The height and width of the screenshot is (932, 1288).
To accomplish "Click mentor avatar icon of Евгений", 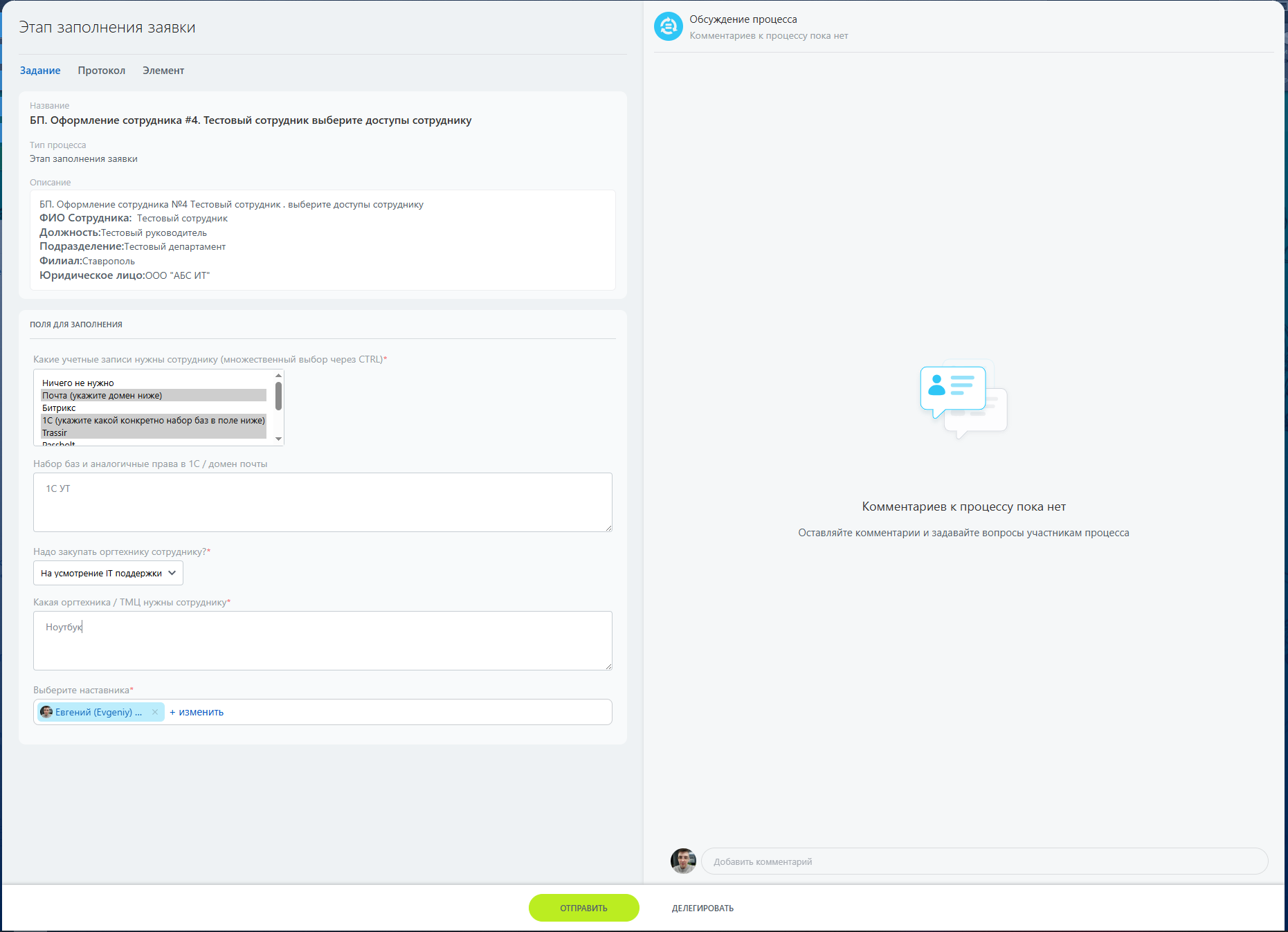I will point(46,712).
